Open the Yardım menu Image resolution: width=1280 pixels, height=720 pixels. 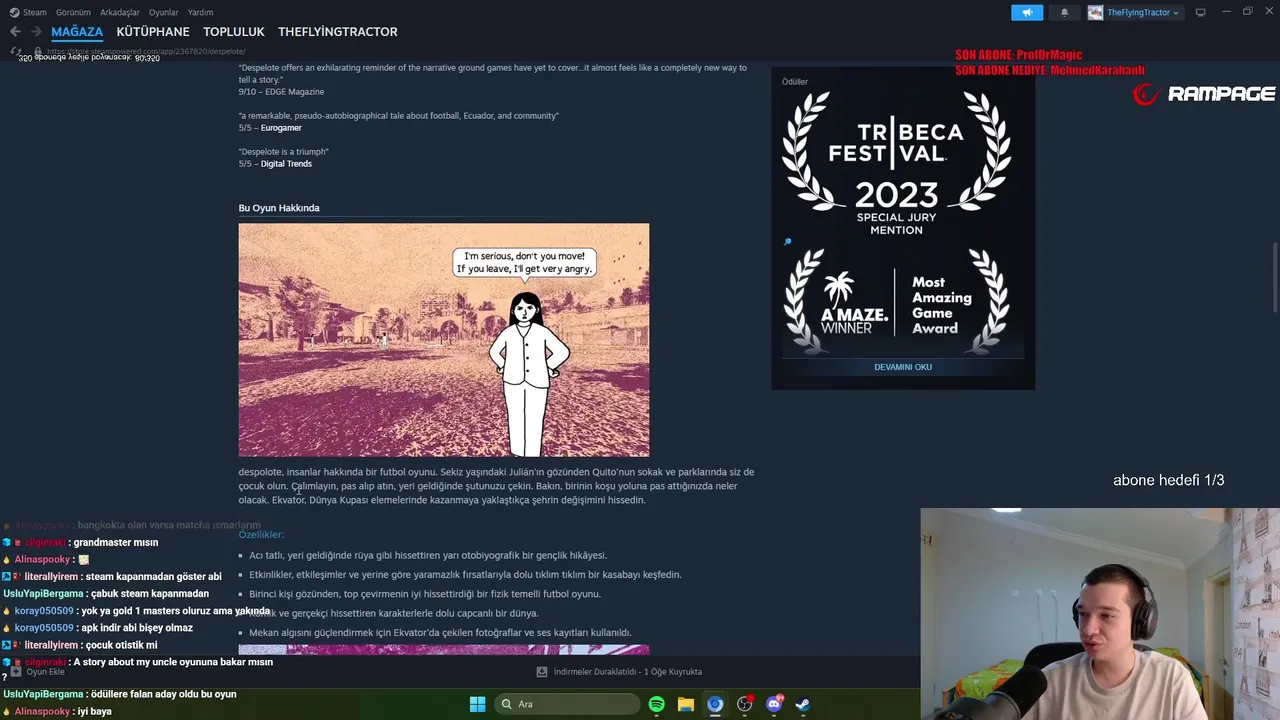[x=201, y=12]
